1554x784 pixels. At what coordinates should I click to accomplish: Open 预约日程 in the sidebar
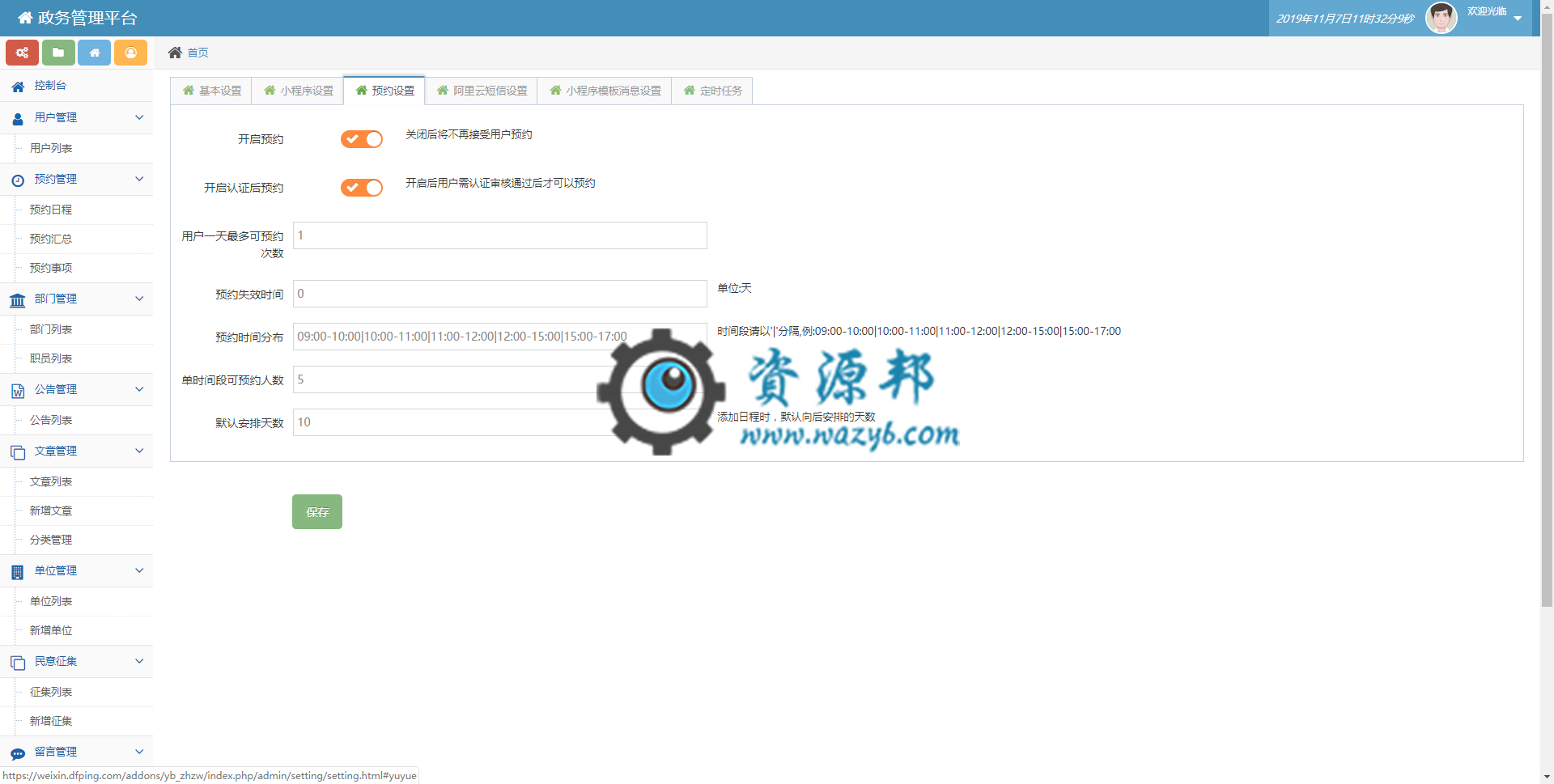pyautogui.click(x=51, y=210)
